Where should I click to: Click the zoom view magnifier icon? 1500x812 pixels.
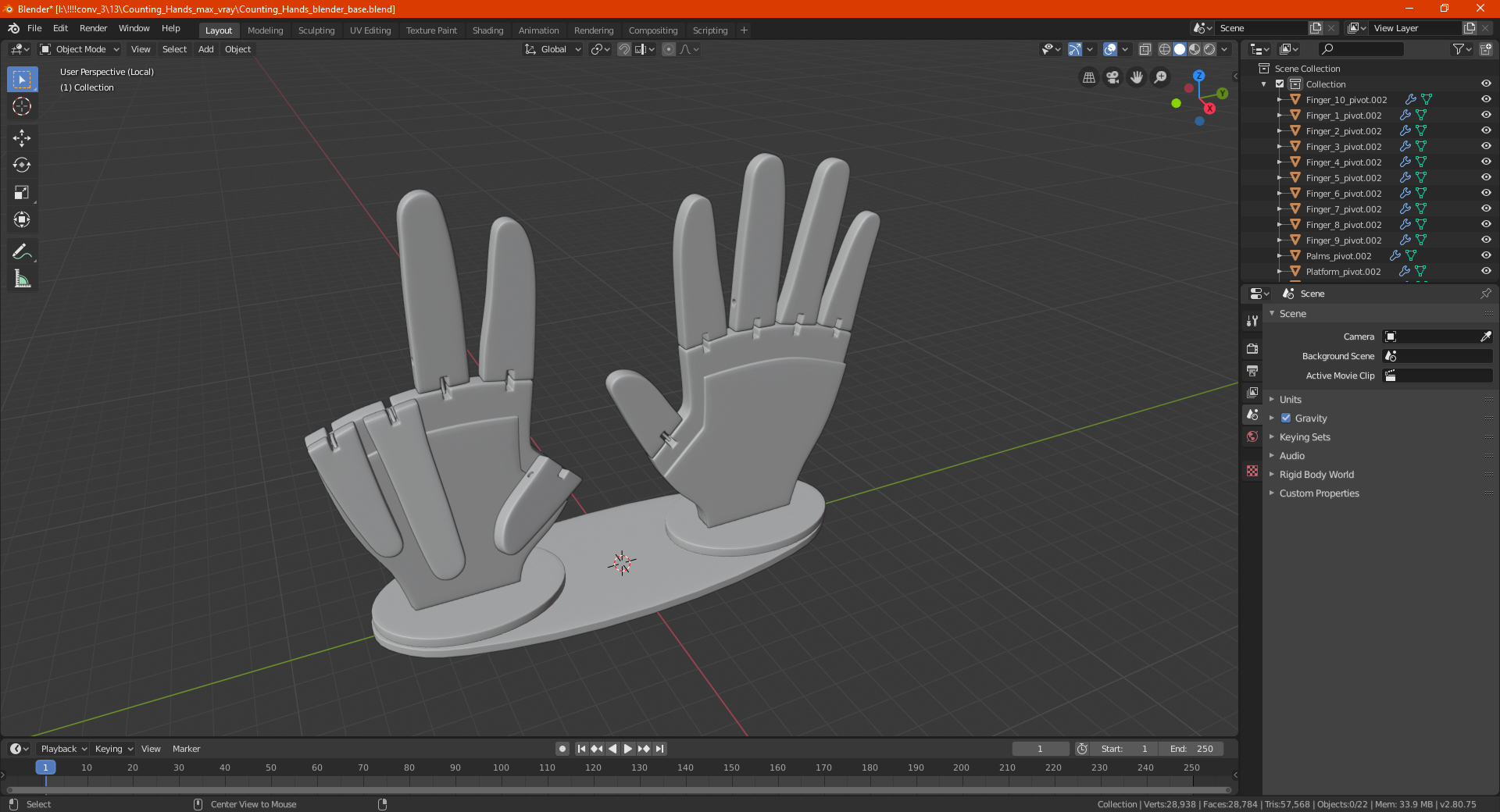[x=1161, y=77]
